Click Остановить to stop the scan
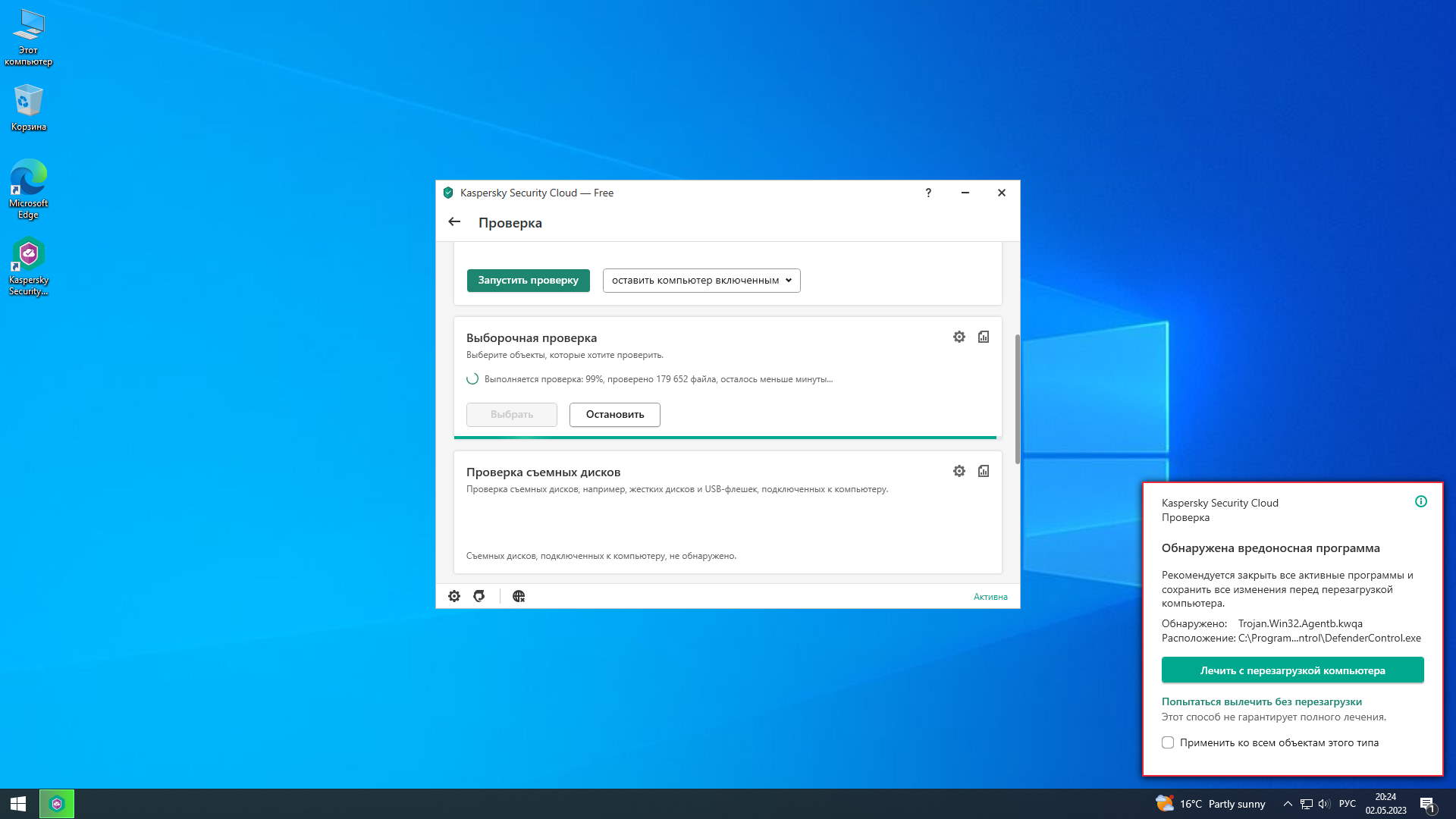 [x=614, y=415]
